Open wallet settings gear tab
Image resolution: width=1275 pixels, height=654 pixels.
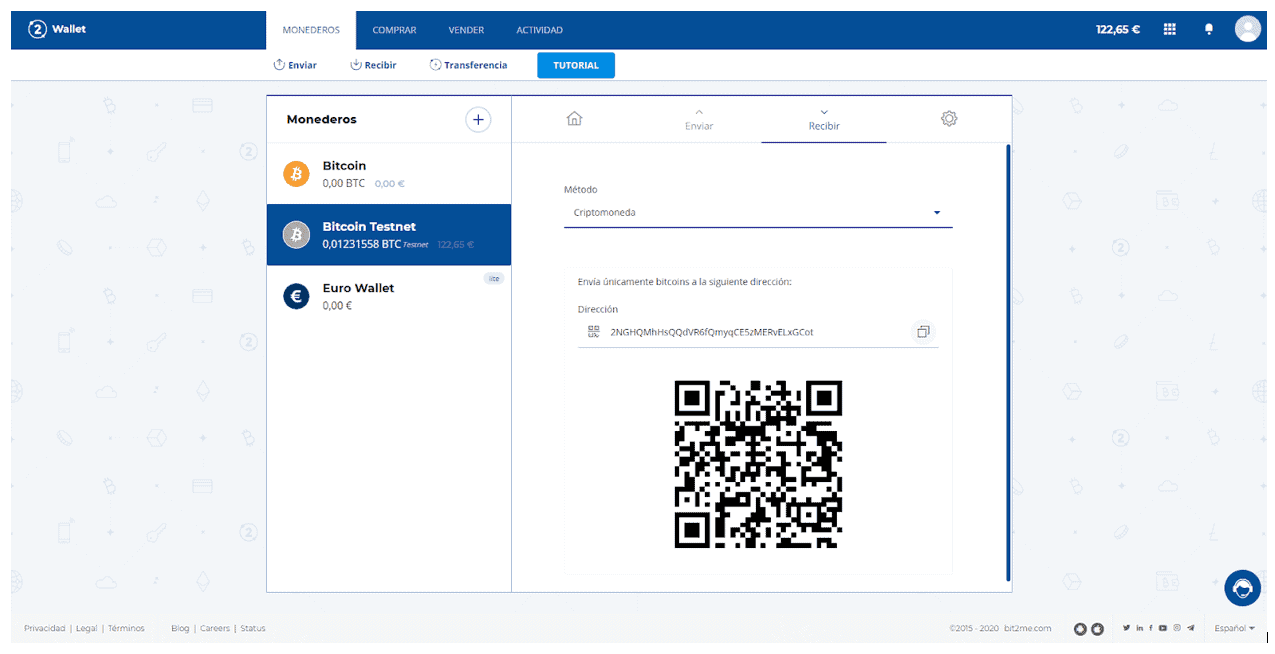pyautogui.click(x=949, y=118)
